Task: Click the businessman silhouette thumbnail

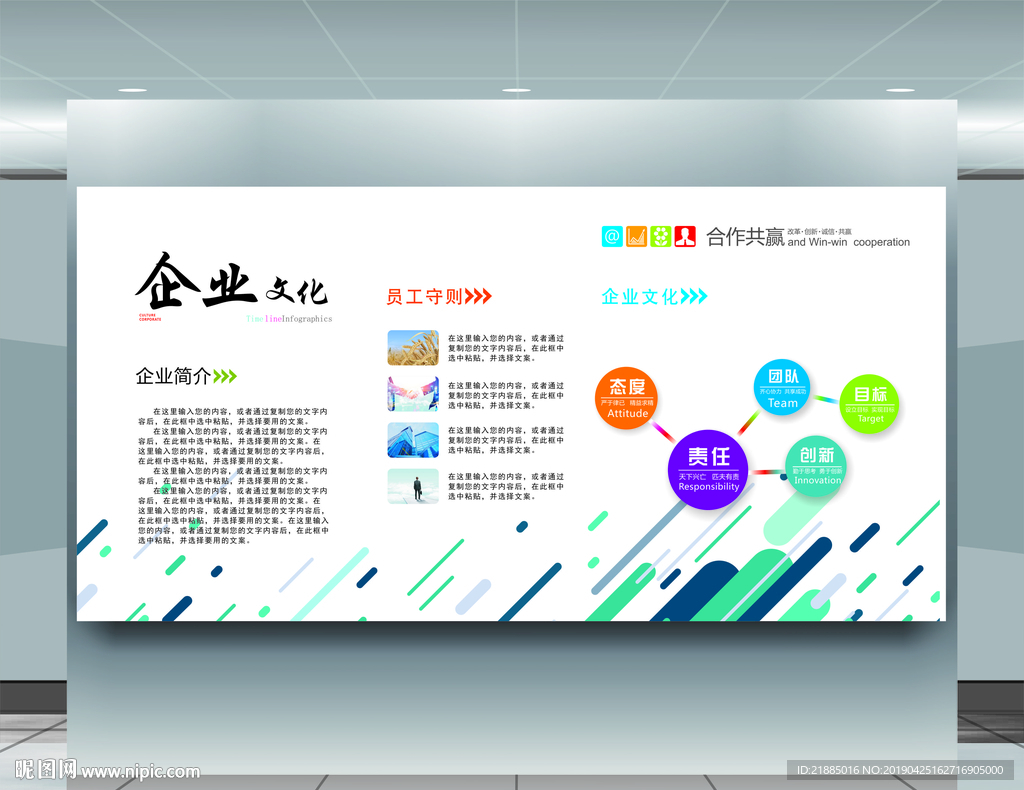Action: tap(413, 486)
